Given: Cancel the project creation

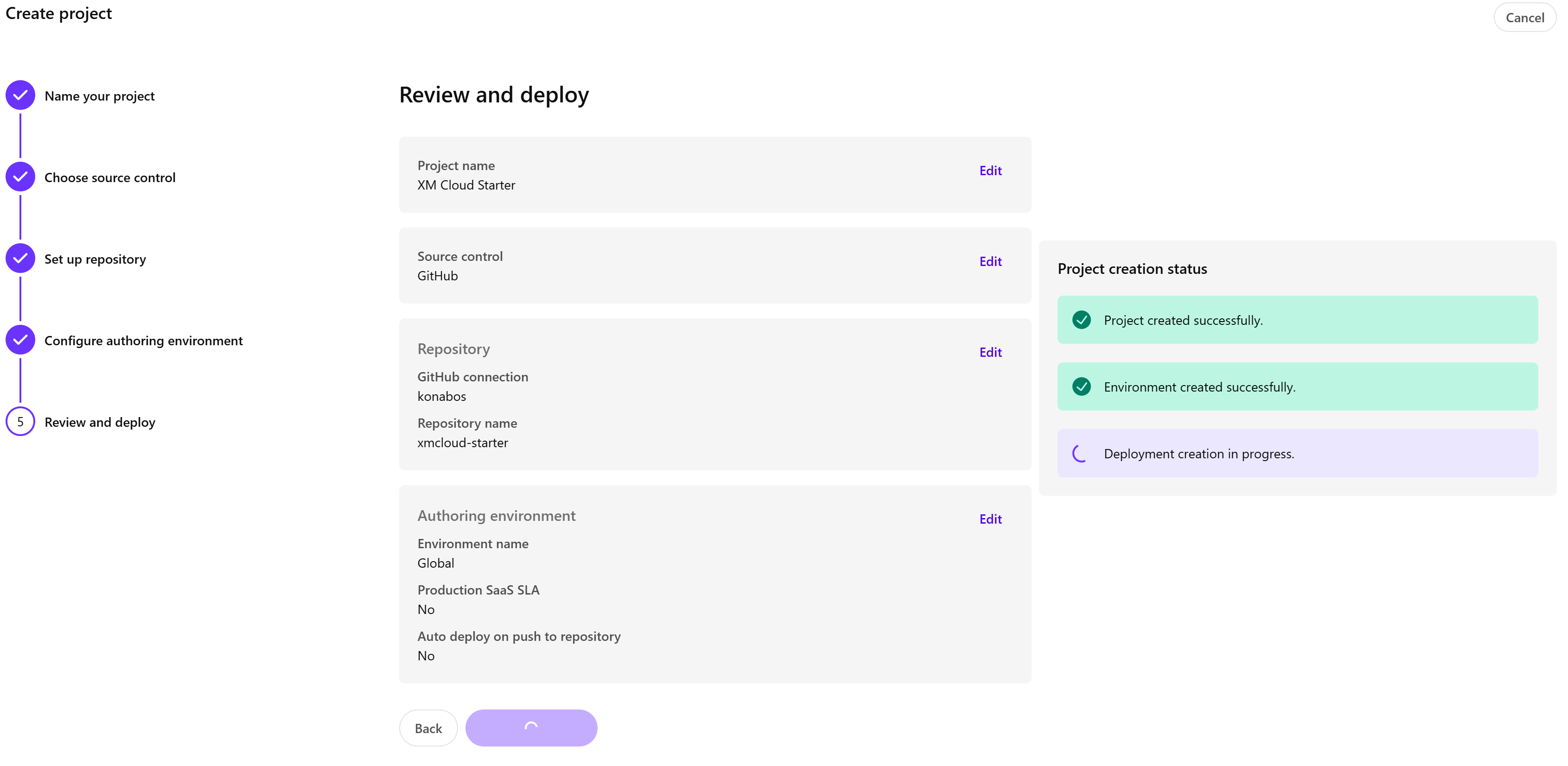Looking at the screenshot, I should pos(1524,17).
